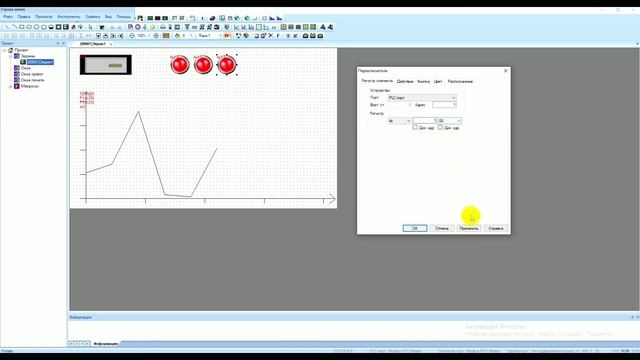Screen dimensions: 640x360
Task: Collapse the Проект root tree node
Action: point(4,50)
